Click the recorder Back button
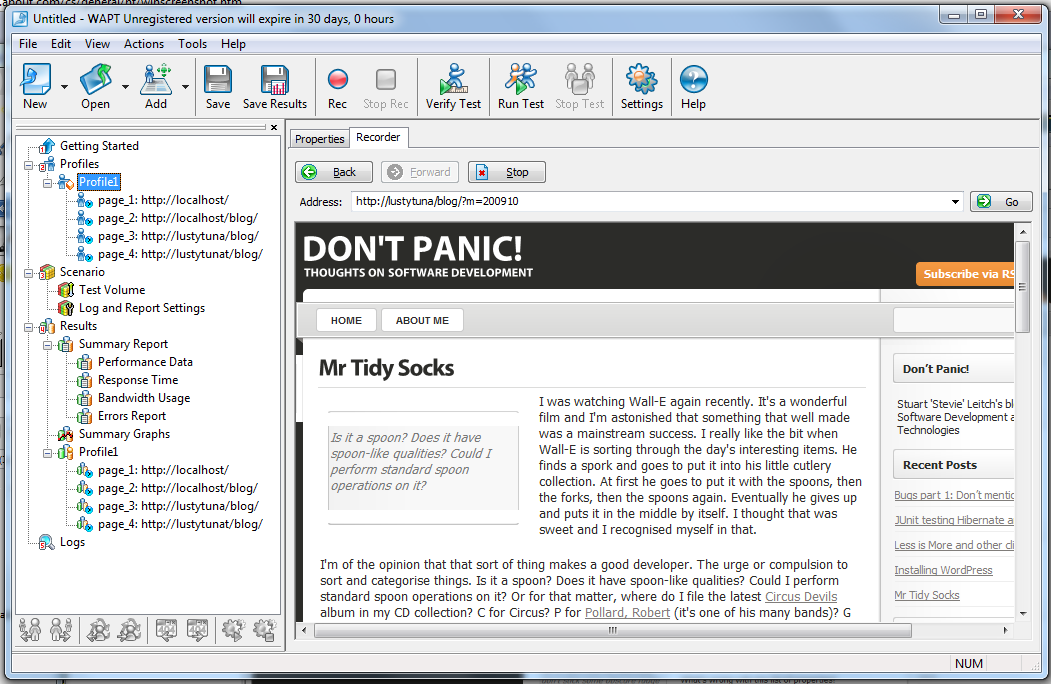 tap(334, 172)
